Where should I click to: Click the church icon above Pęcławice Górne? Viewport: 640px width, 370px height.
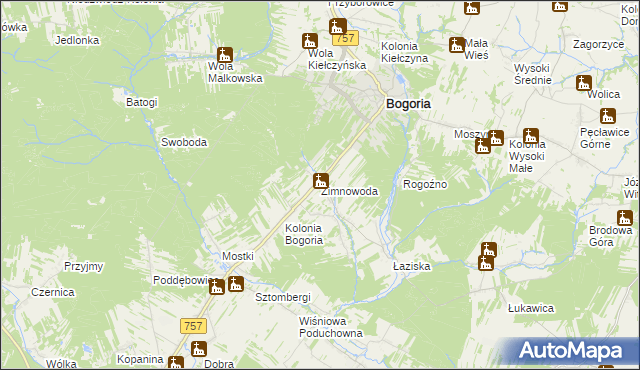(608, 116)
